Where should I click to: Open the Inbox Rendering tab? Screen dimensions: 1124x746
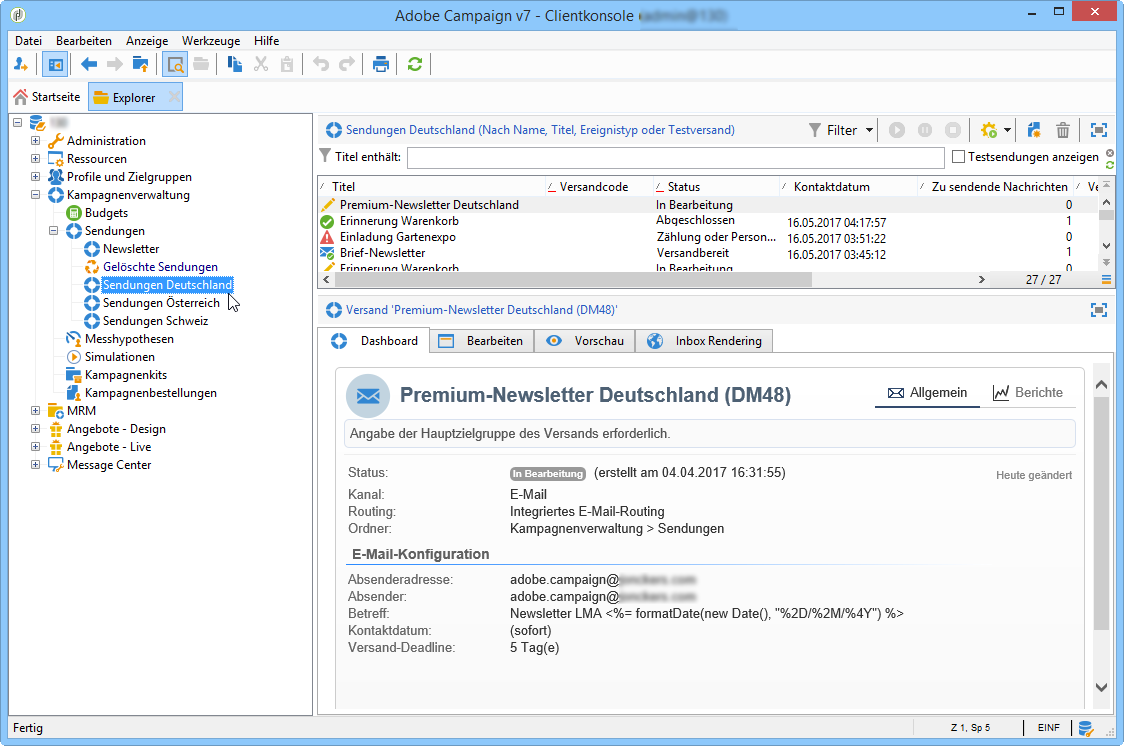[x=704, y=341]
